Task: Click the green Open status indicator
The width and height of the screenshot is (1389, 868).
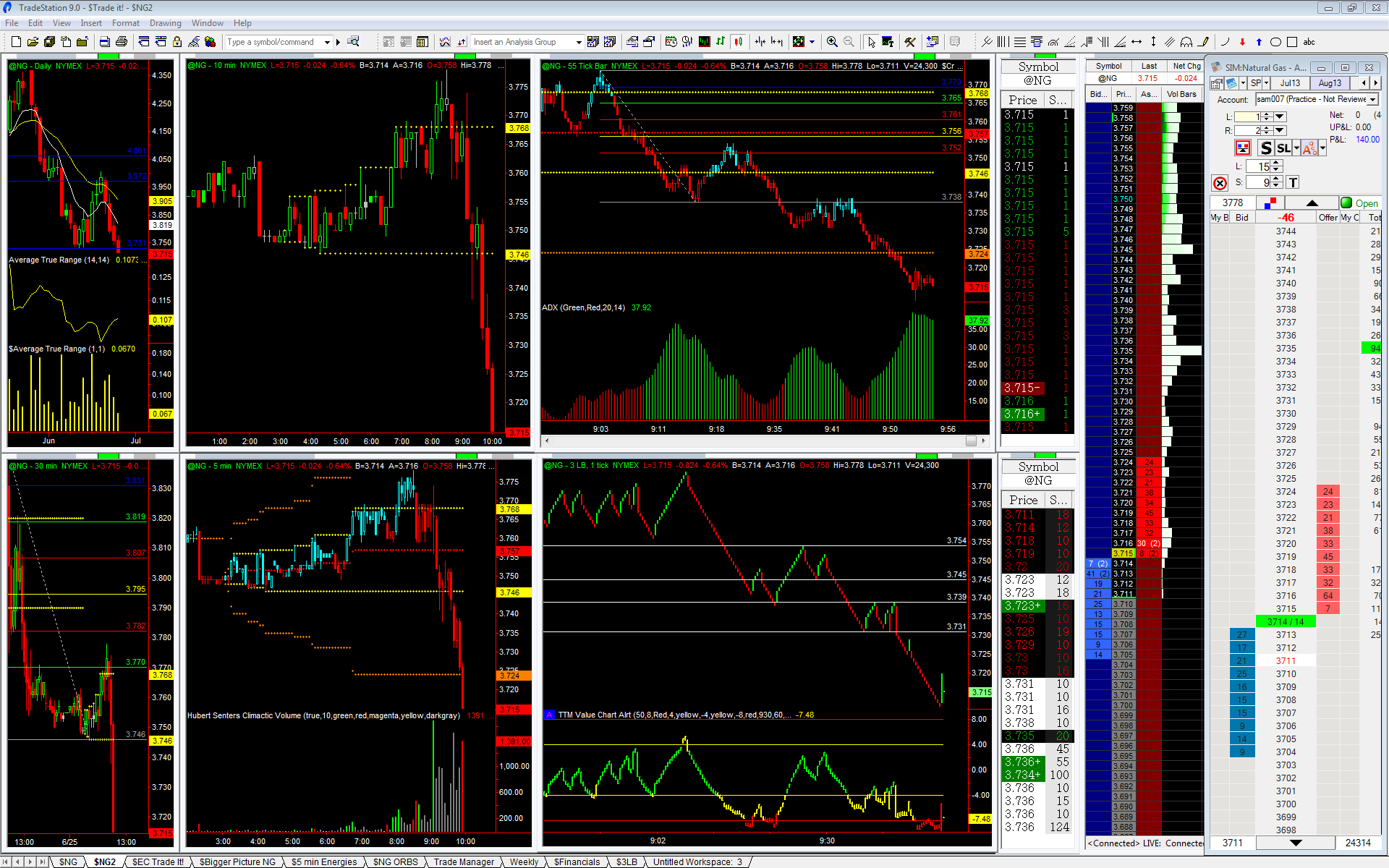Action: 1359,203
